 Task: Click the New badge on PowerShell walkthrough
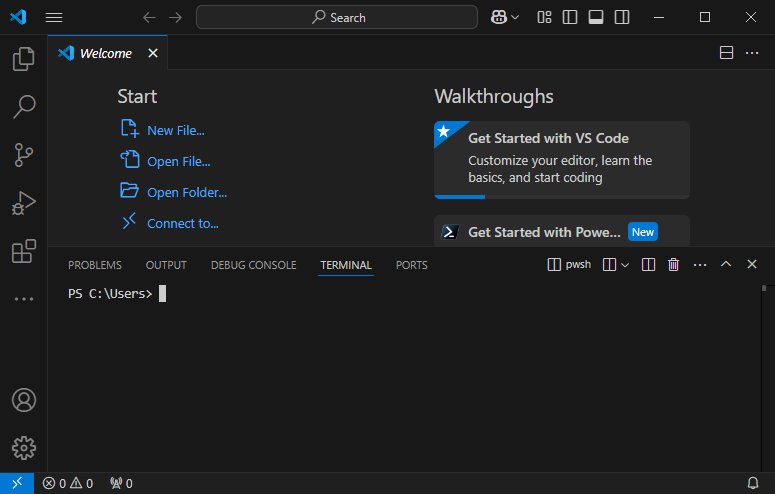(x=643, y=232)
